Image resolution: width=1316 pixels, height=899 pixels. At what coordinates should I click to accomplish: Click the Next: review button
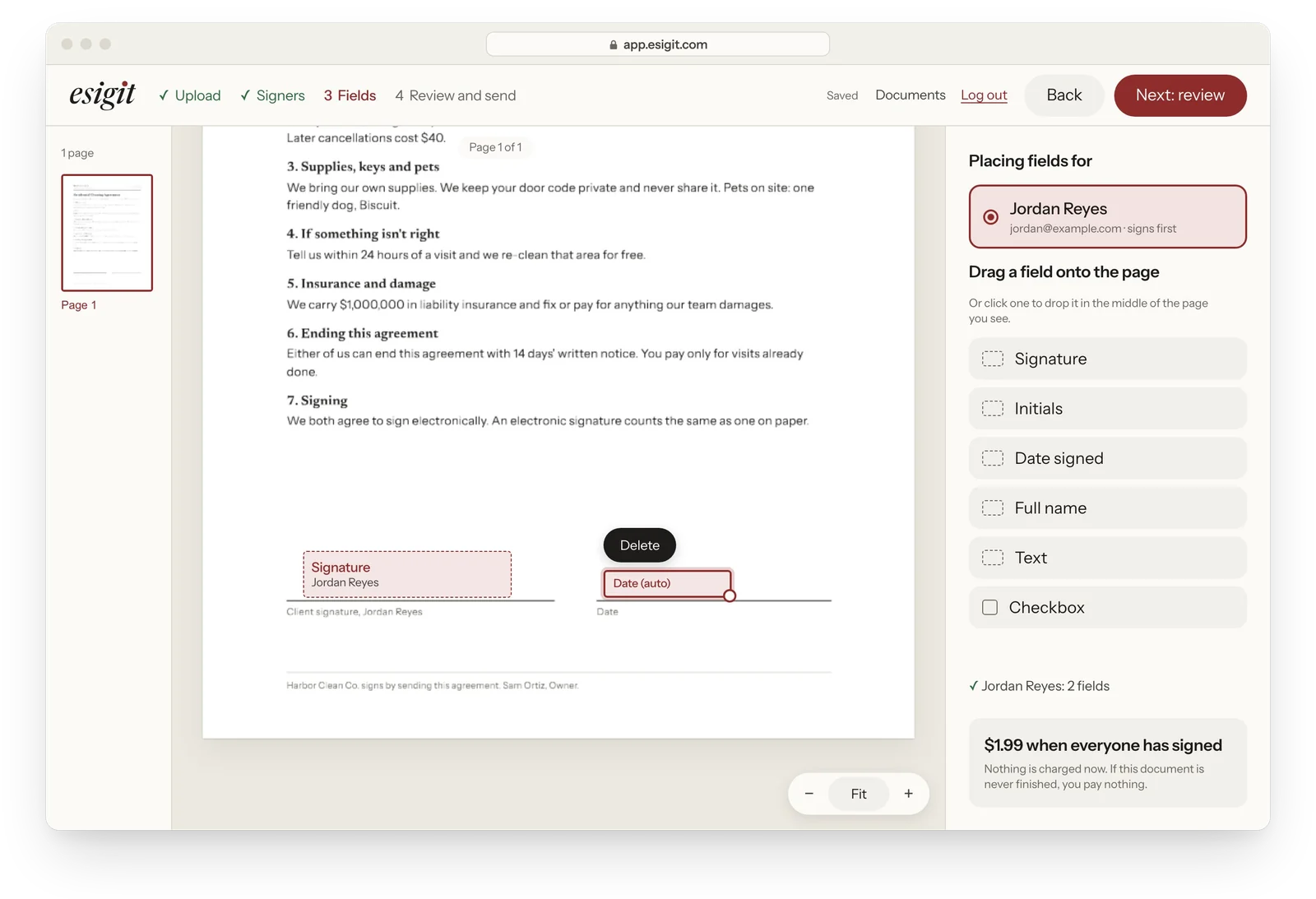tap(1180, 95)
